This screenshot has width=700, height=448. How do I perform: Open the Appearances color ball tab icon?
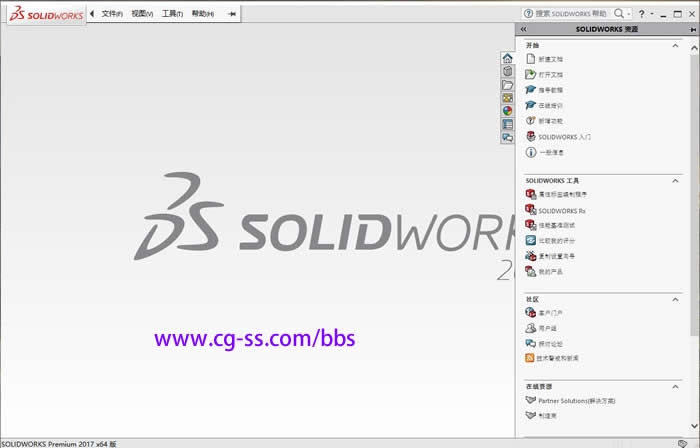(x=507, y=111)
